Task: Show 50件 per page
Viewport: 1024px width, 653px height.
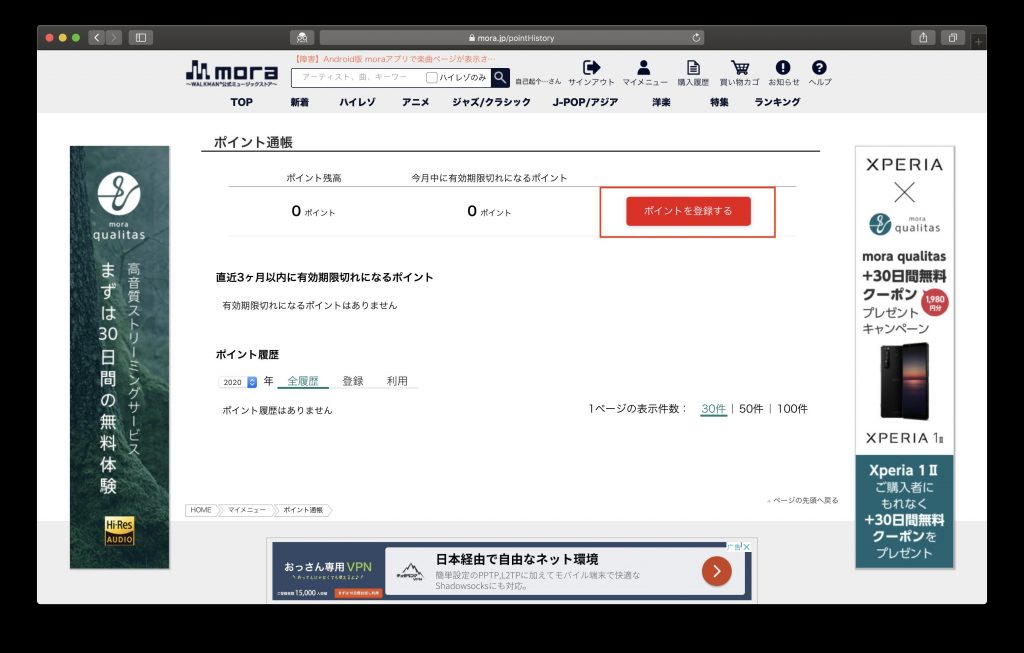Action: click(x=751, y=409)
